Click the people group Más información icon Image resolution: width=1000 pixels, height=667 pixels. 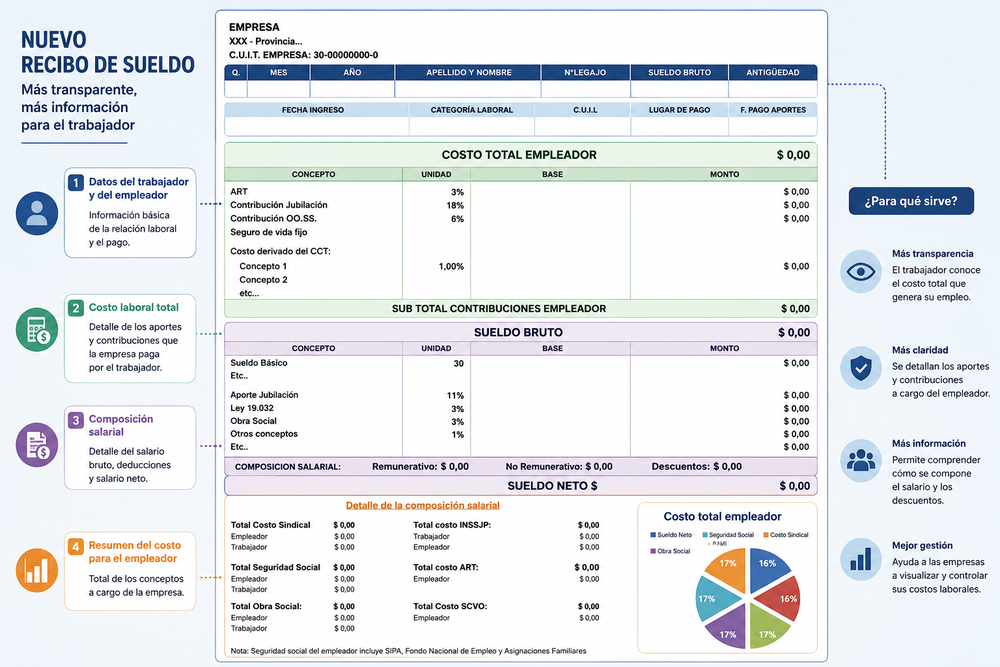[861, 460]
